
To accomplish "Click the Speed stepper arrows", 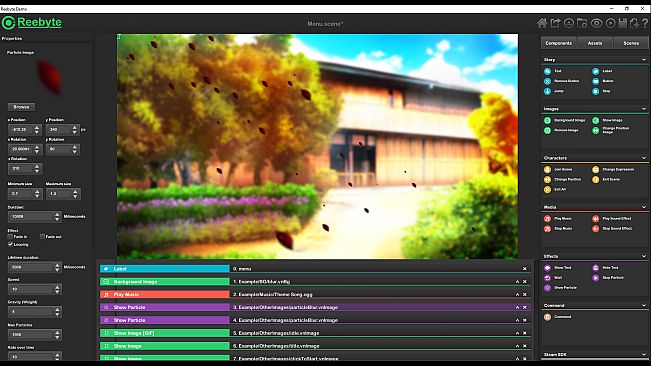I will click(57, 289).
